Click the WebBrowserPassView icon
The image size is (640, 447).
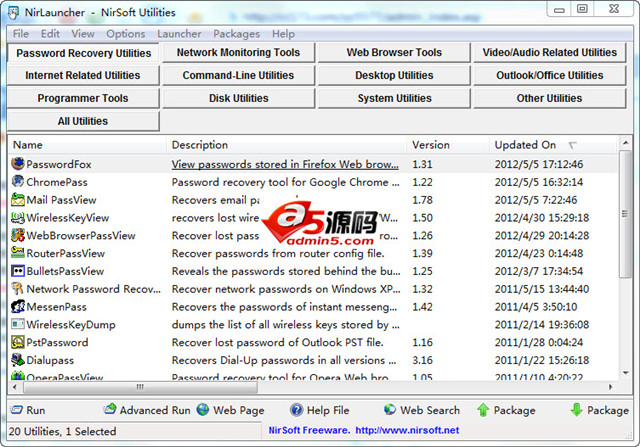[18, 235]
